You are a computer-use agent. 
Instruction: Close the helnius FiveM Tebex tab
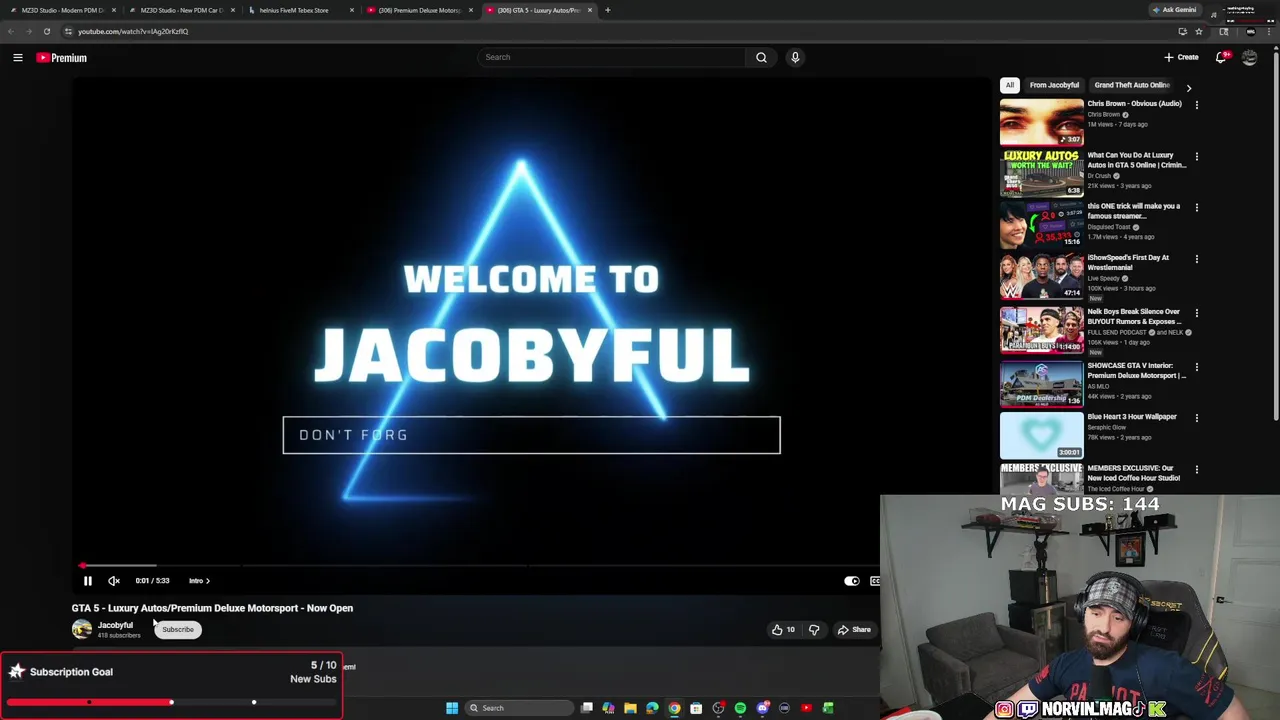[352, 10]
